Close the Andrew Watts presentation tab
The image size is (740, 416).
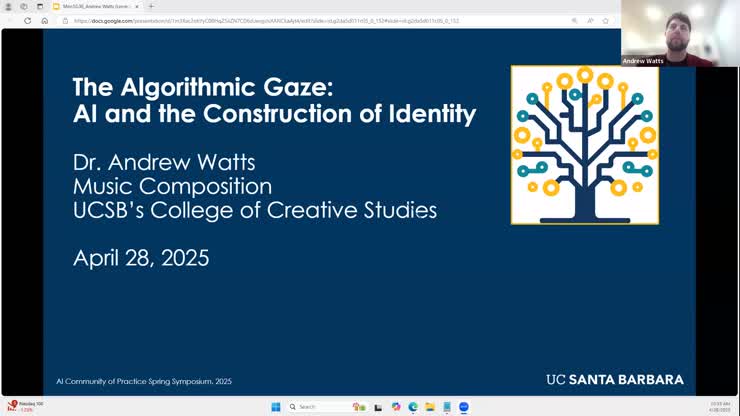[137, 7]
